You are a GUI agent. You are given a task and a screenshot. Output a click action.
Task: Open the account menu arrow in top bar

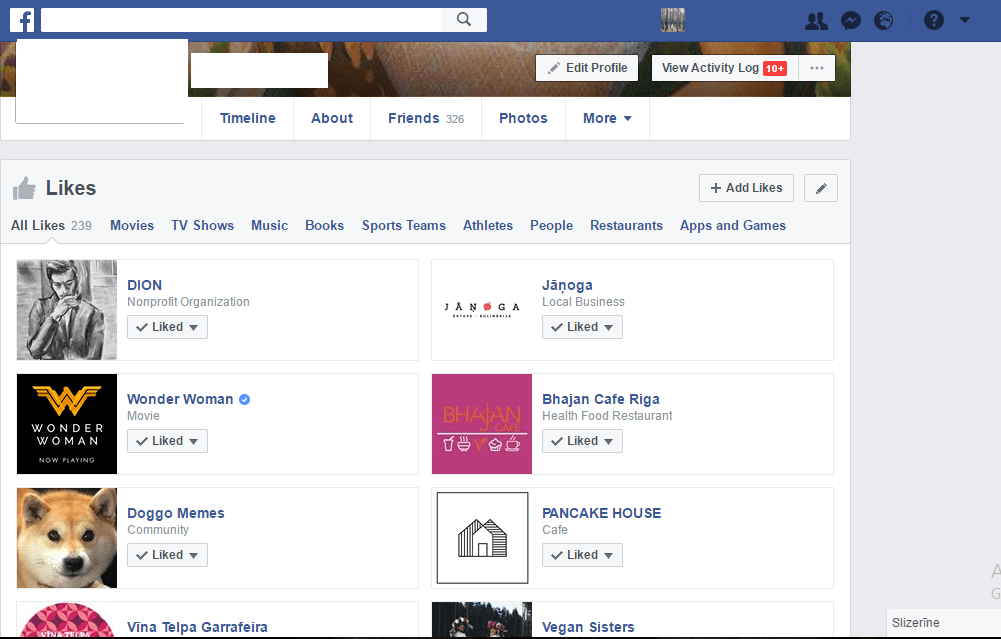click(965, 20)
